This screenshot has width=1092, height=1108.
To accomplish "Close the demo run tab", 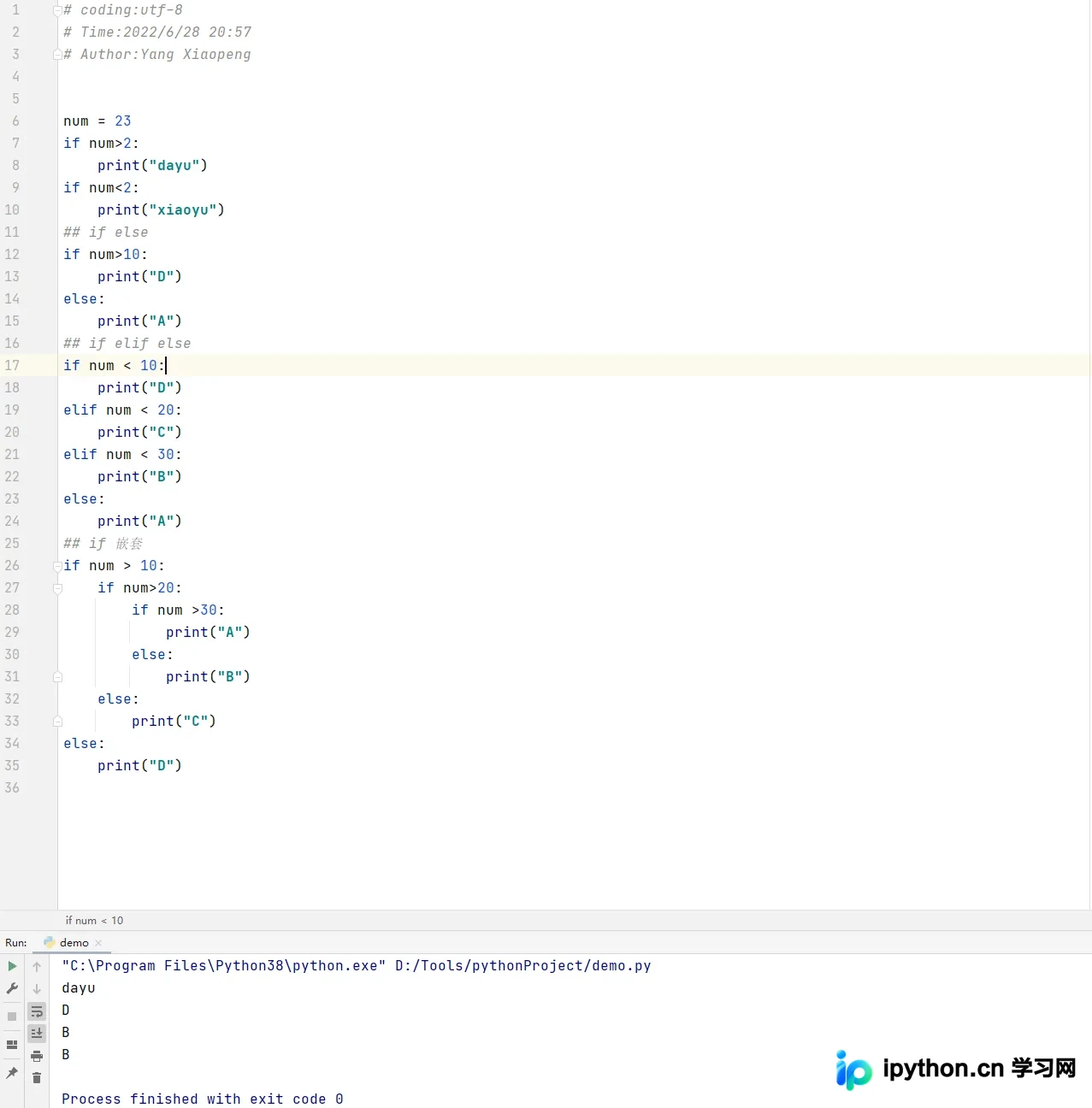I will click(98, 943).
